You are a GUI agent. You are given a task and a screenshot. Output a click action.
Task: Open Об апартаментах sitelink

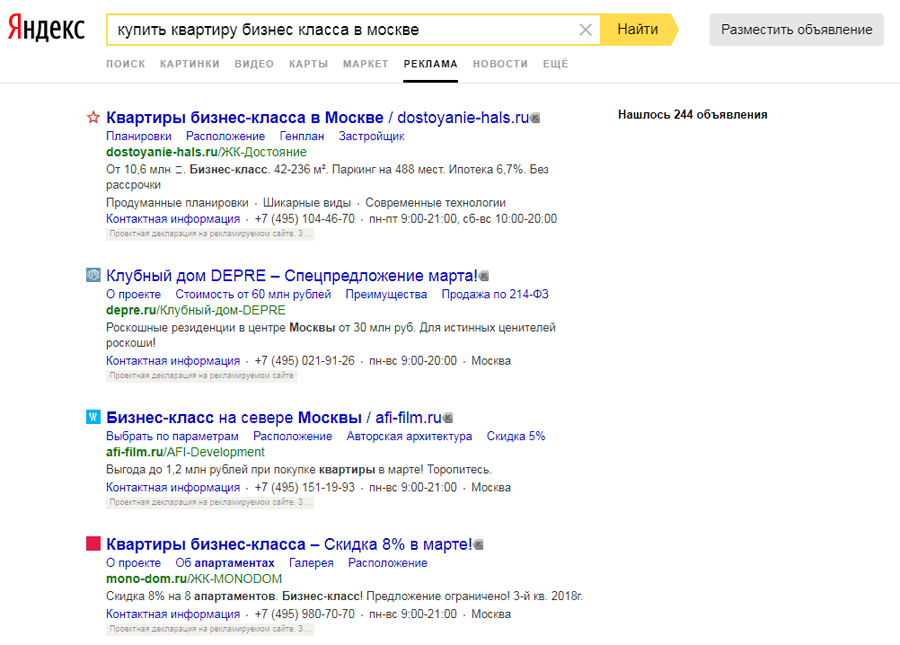pos(224,562)
